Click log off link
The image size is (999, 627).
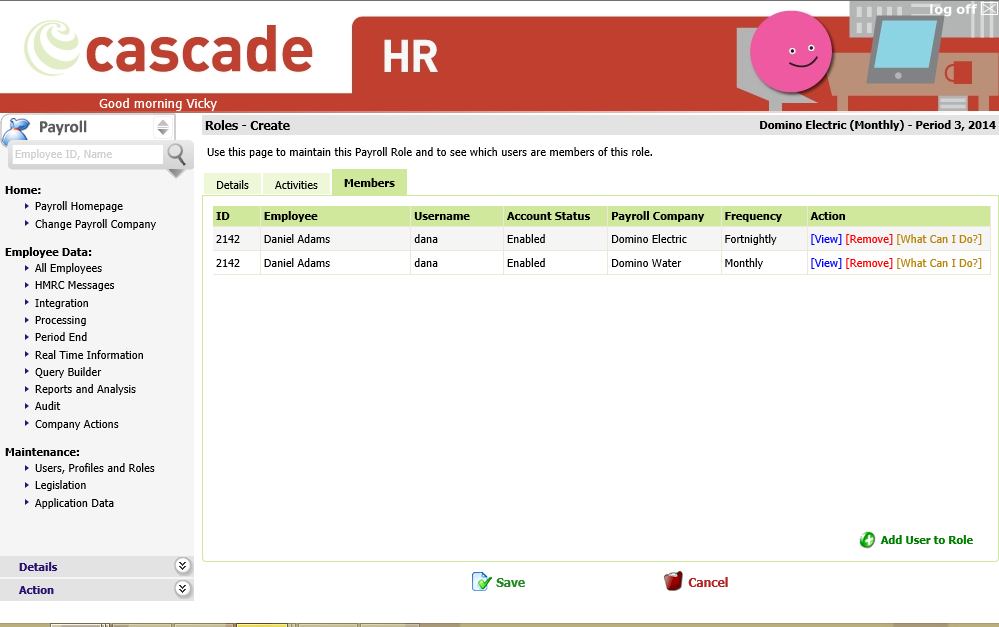pyautogui.click(x=952, y=9)
